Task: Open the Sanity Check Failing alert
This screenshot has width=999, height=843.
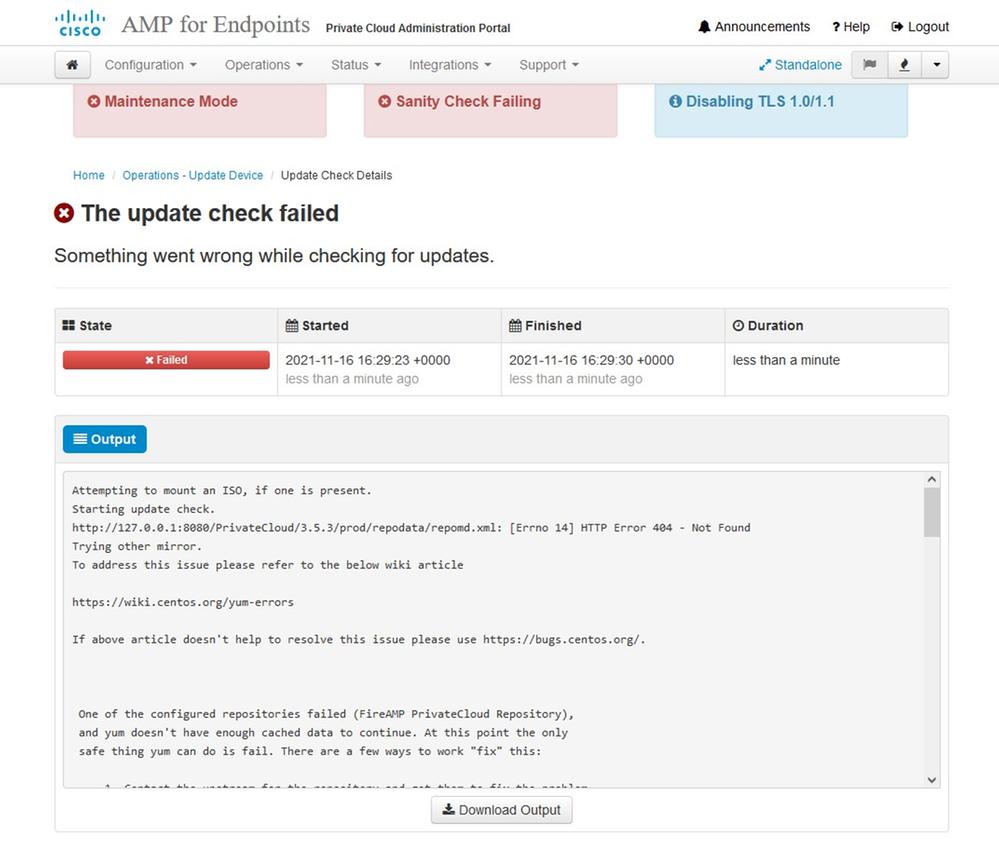Action: pos(491,110)
